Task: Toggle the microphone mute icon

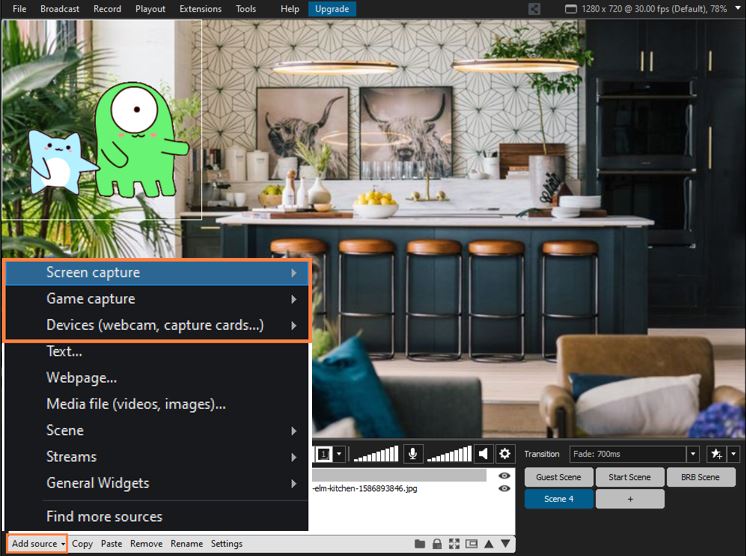Action: tap(412, 454)
